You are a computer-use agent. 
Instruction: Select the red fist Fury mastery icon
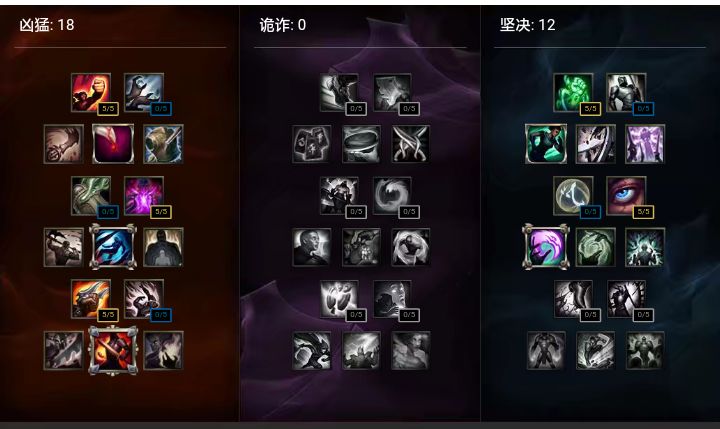tap(90, 92)
